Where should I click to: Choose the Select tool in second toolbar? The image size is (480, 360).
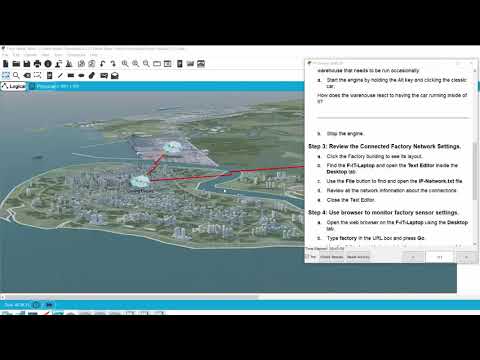(6, 76)
